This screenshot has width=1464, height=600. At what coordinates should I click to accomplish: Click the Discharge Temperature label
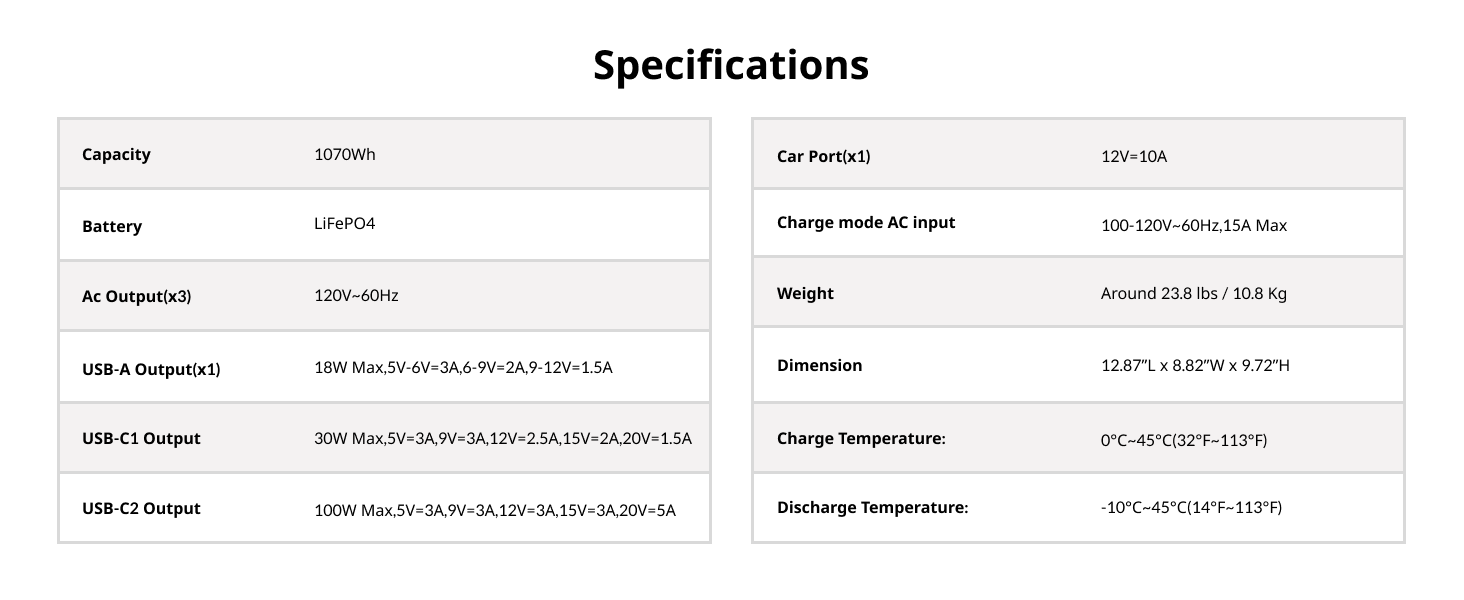872,508
